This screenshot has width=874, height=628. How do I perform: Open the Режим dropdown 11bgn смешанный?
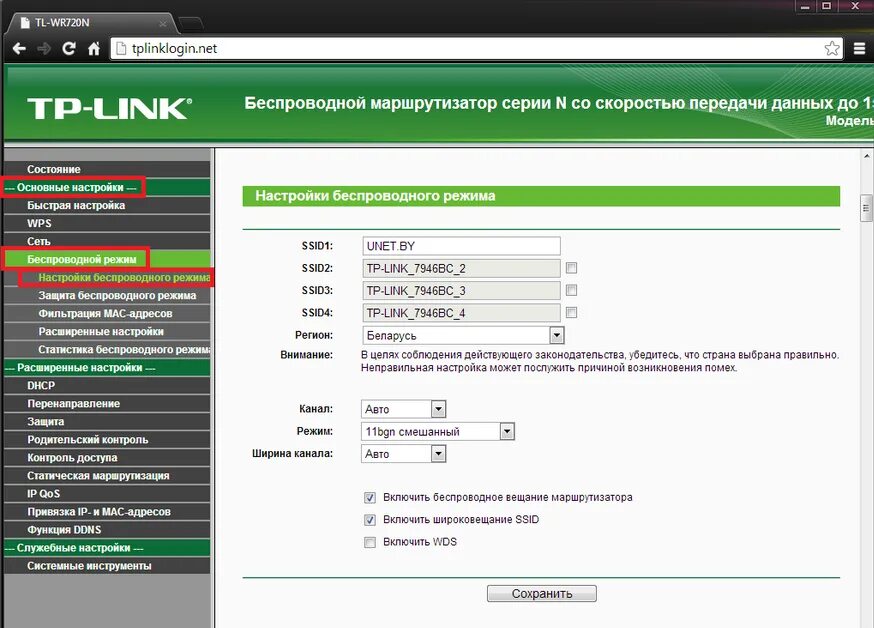(438, 431)
